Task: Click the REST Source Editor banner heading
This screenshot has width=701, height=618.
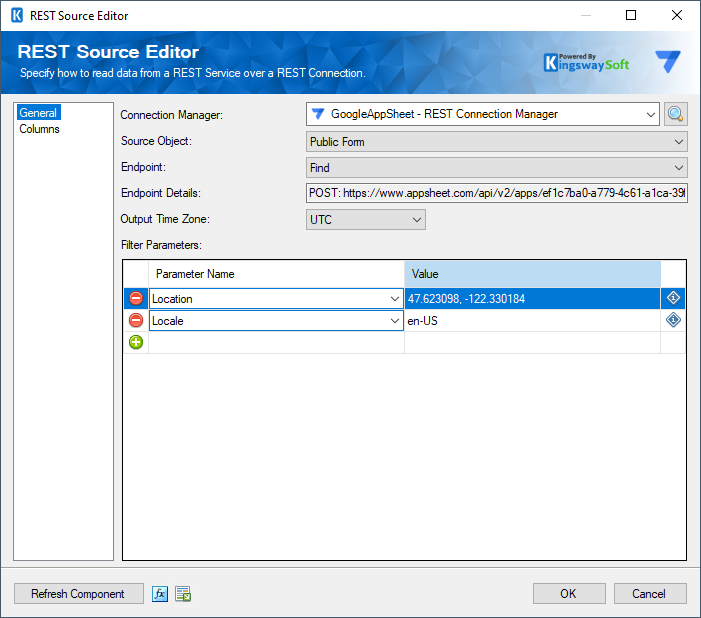Action: 108,52
